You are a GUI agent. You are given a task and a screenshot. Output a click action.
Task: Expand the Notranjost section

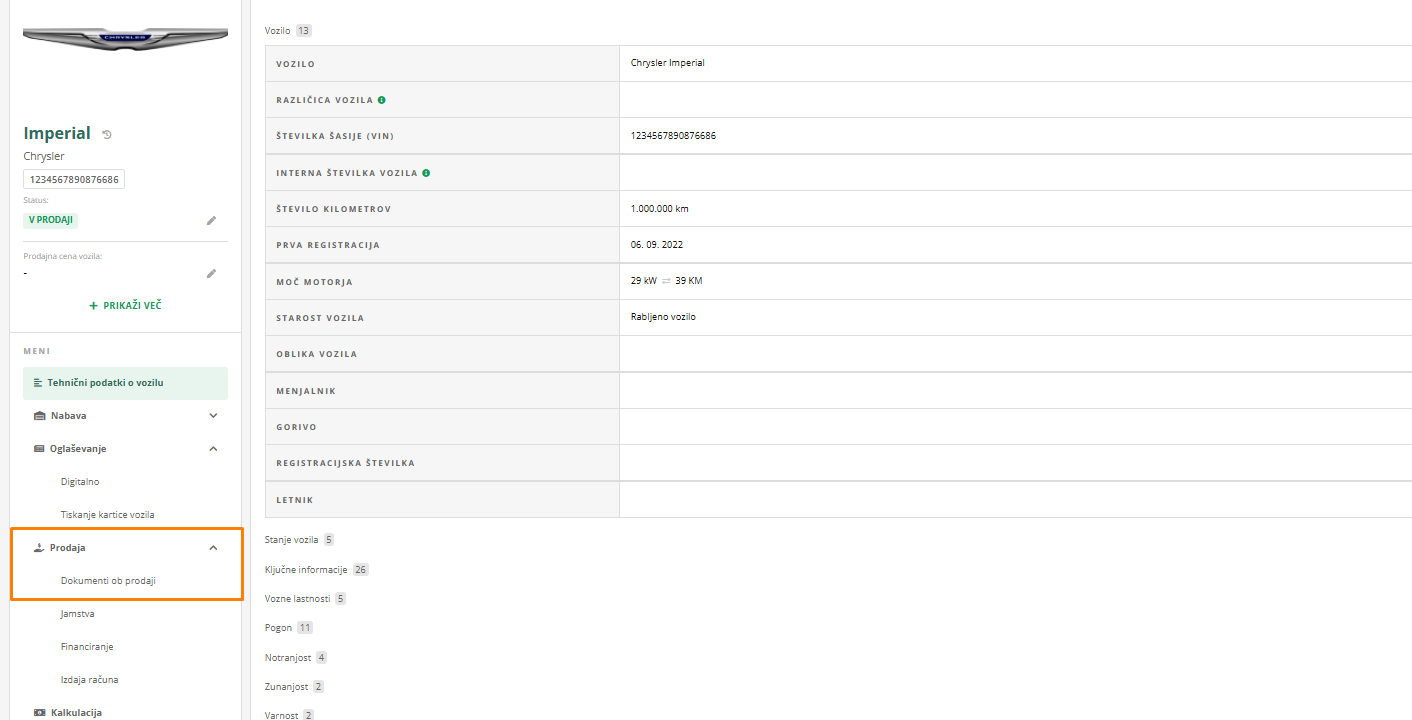[x=295, y=658]
